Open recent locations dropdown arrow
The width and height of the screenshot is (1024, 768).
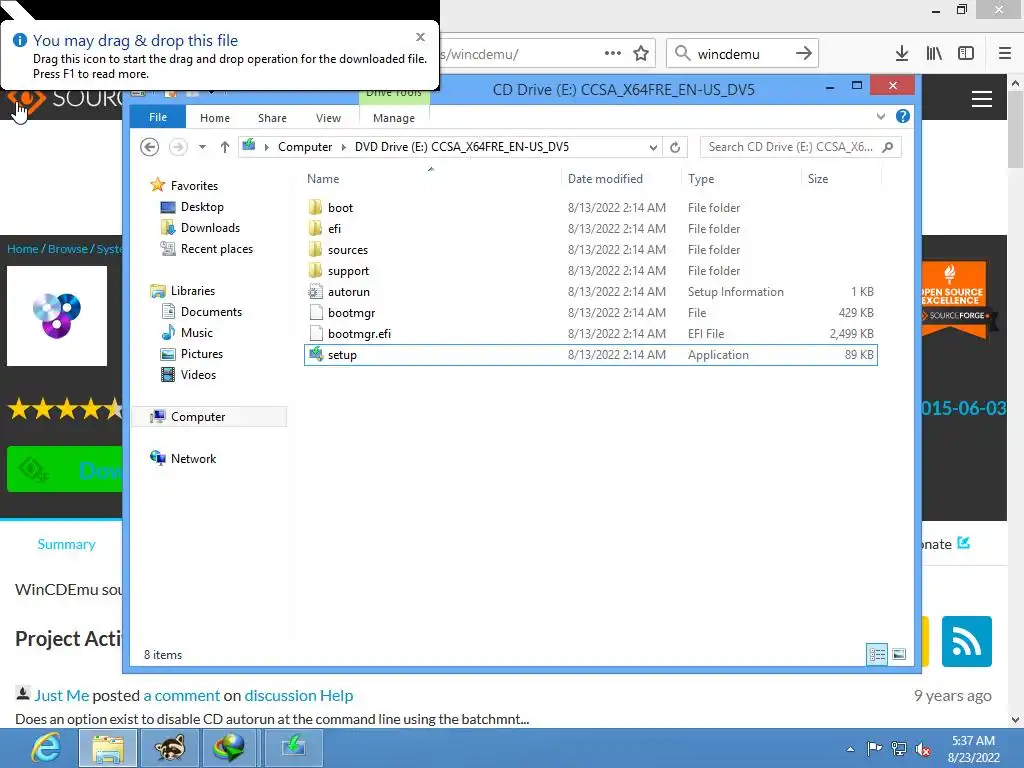(202, 147)
